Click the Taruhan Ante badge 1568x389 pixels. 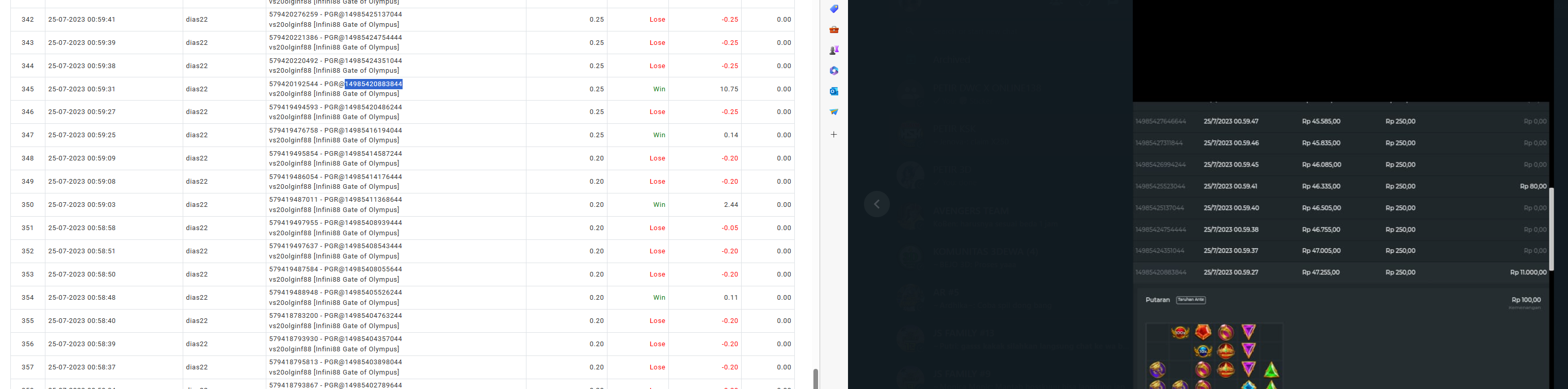1191,300
